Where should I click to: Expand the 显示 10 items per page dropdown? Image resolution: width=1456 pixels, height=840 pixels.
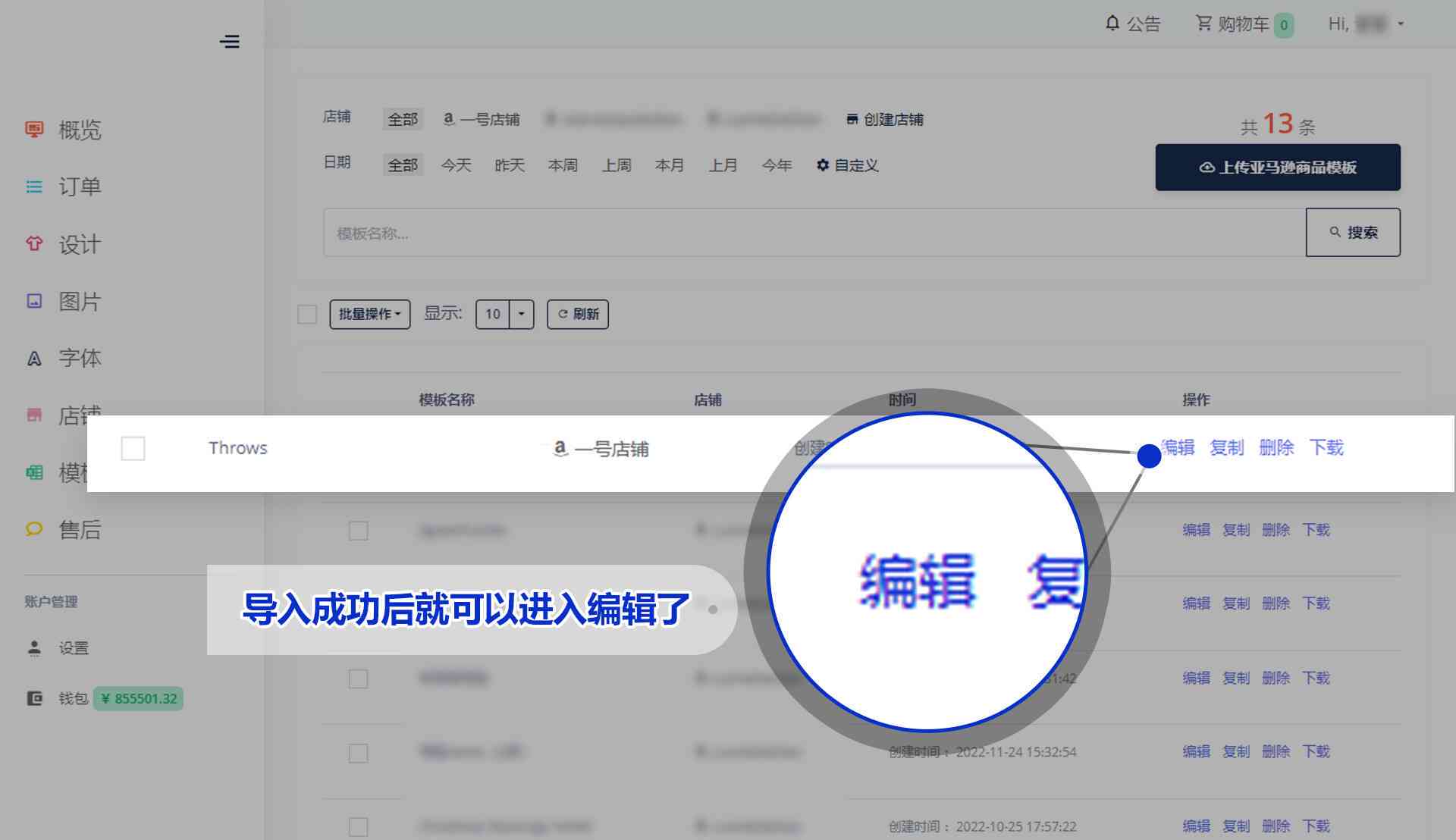pyautogui.click(x=523, y=314)
